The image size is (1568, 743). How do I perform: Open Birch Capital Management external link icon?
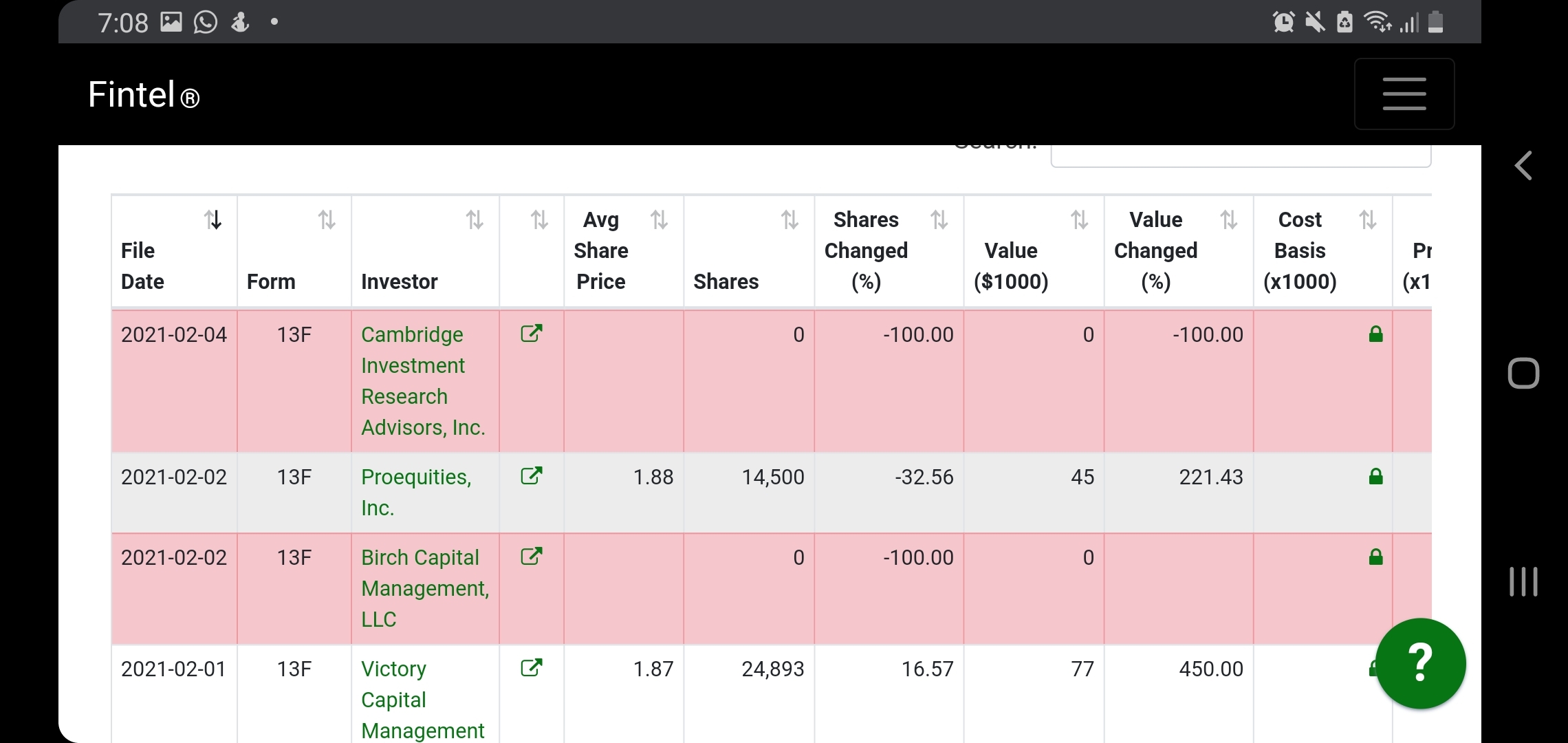[531, 557]
